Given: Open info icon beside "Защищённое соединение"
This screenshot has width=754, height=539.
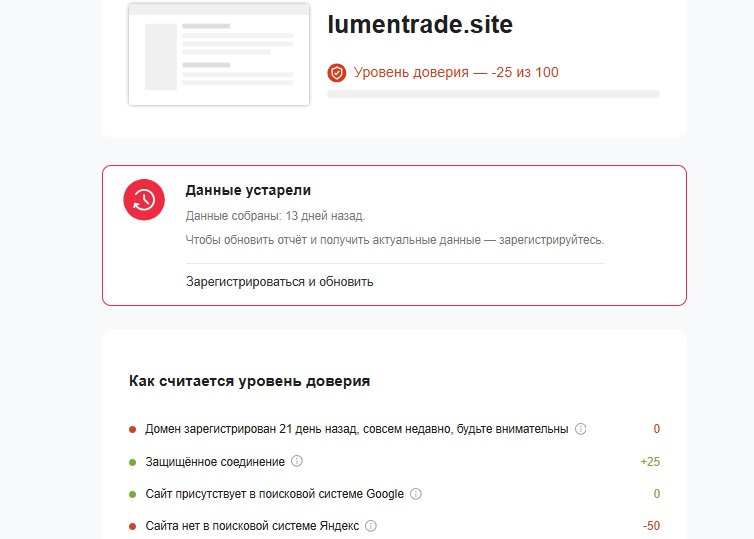Looking at the screenshot, I should click(297, 461).
